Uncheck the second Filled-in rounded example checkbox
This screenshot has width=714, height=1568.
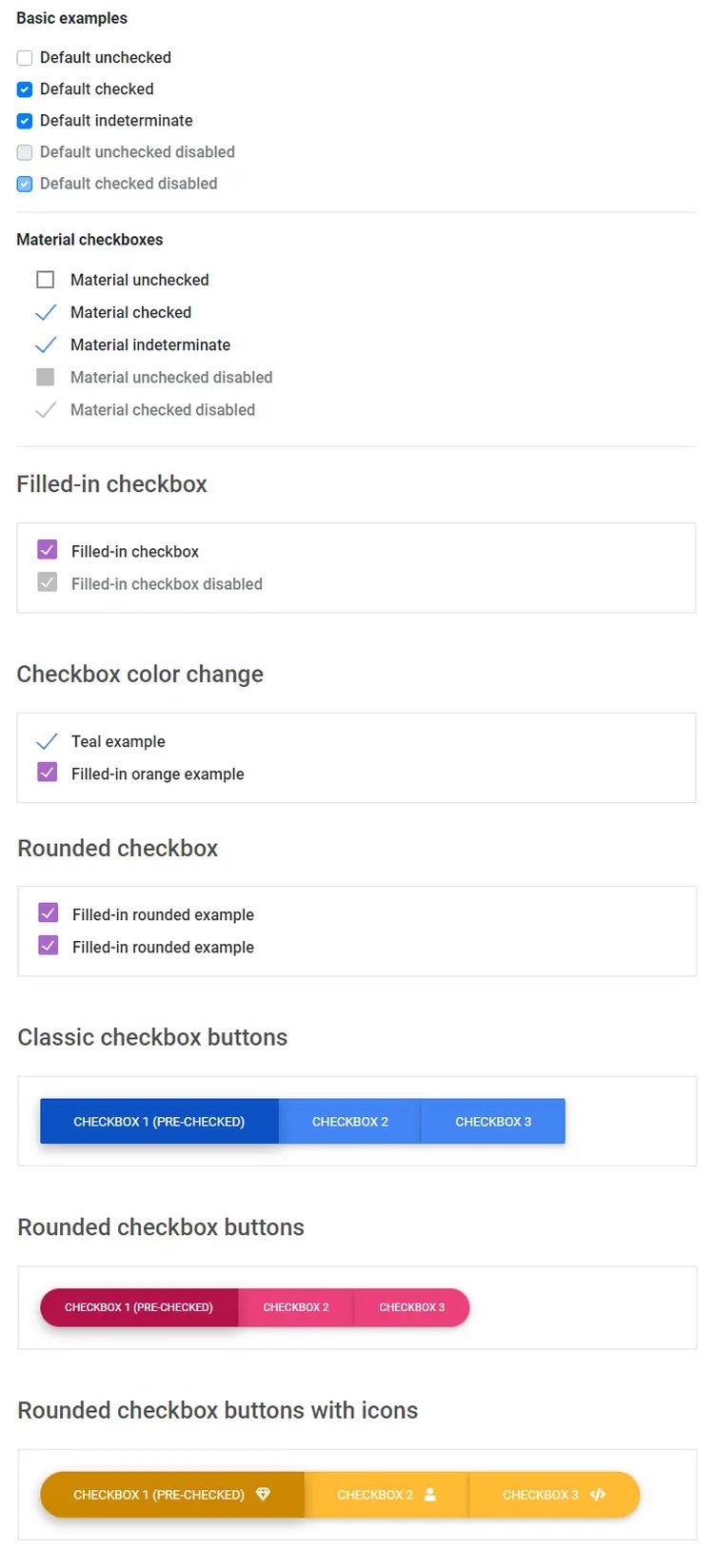click(47, 945)
